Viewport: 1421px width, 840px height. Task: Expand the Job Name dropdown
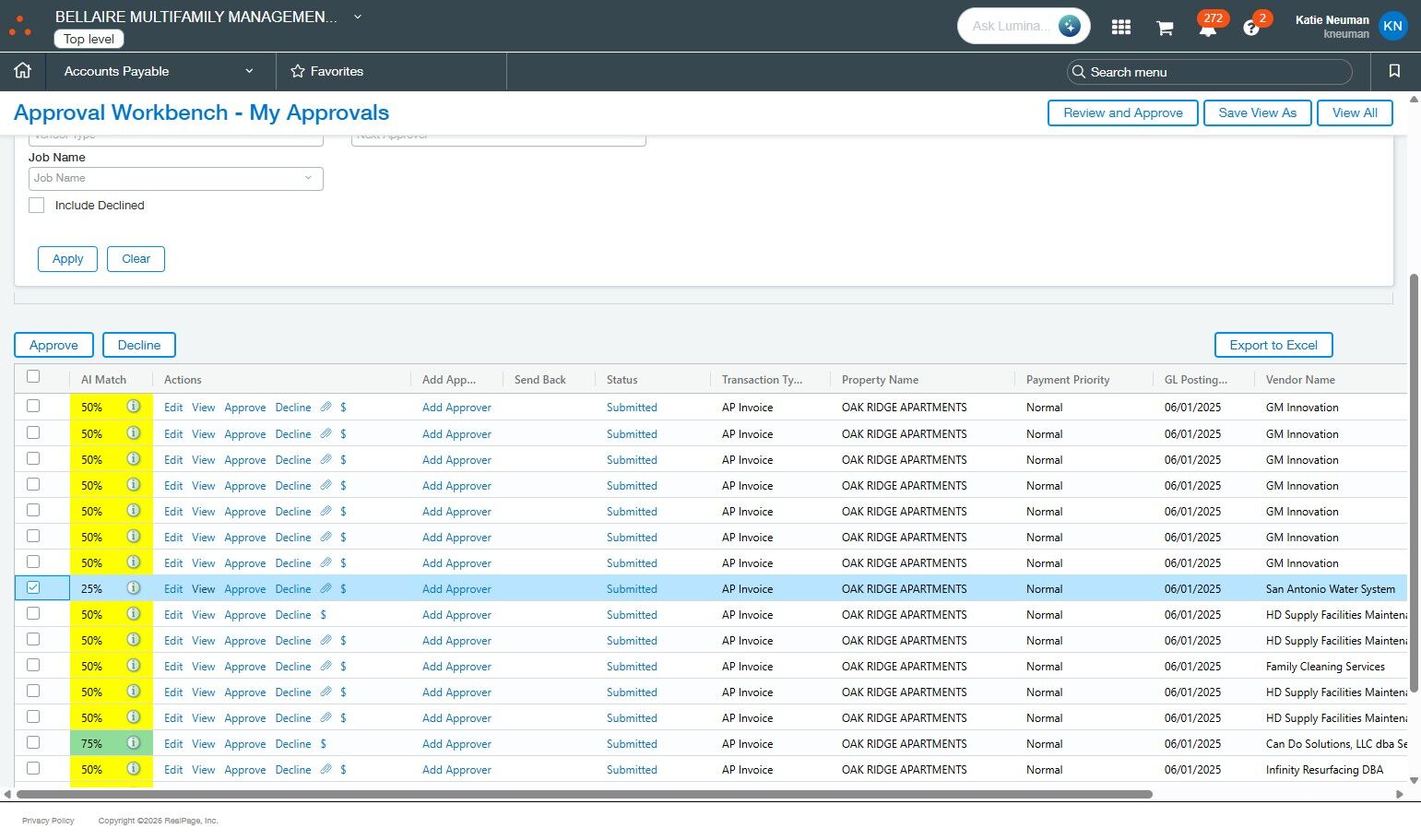175,178
